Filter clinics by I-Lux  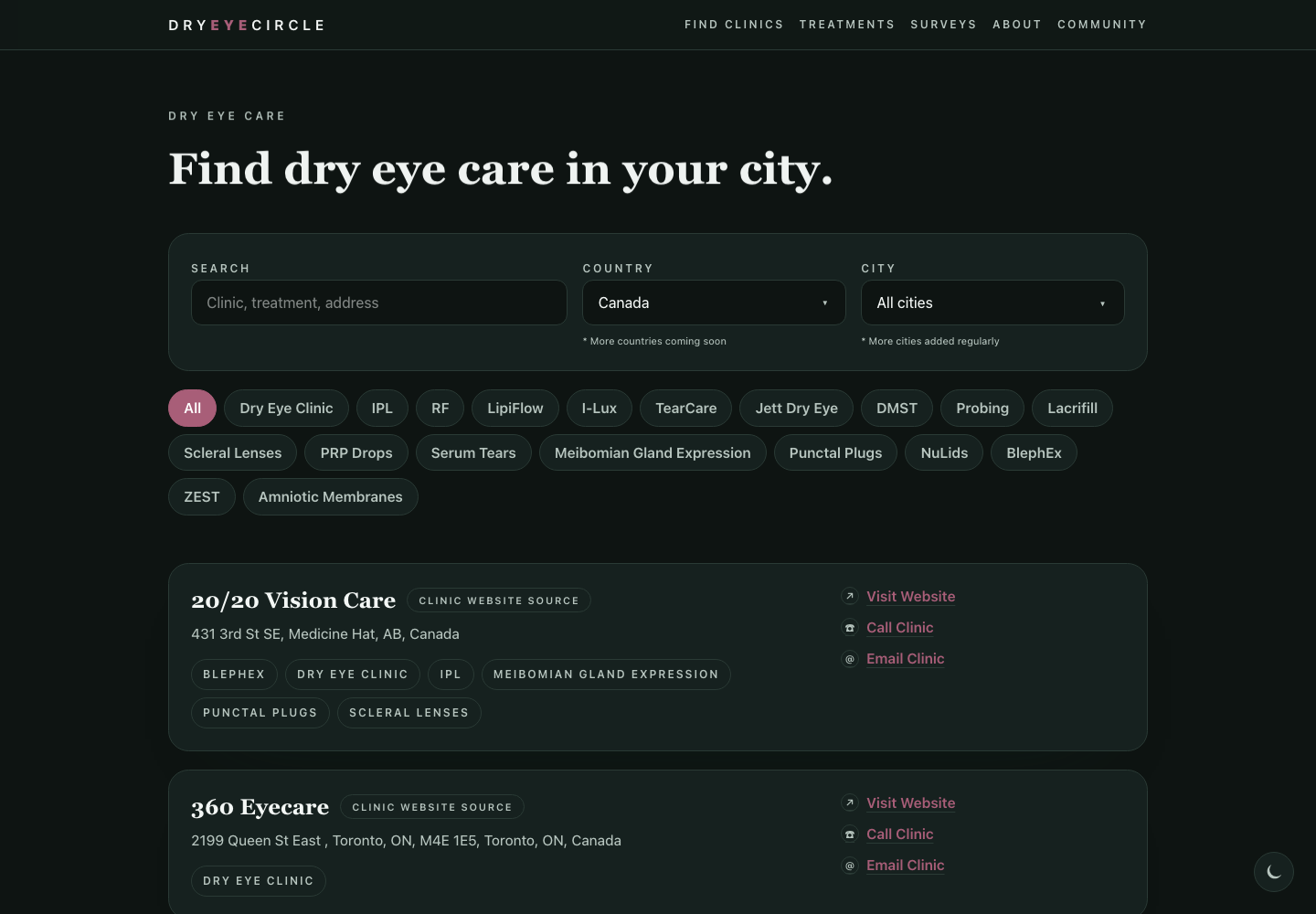(600, 408)
